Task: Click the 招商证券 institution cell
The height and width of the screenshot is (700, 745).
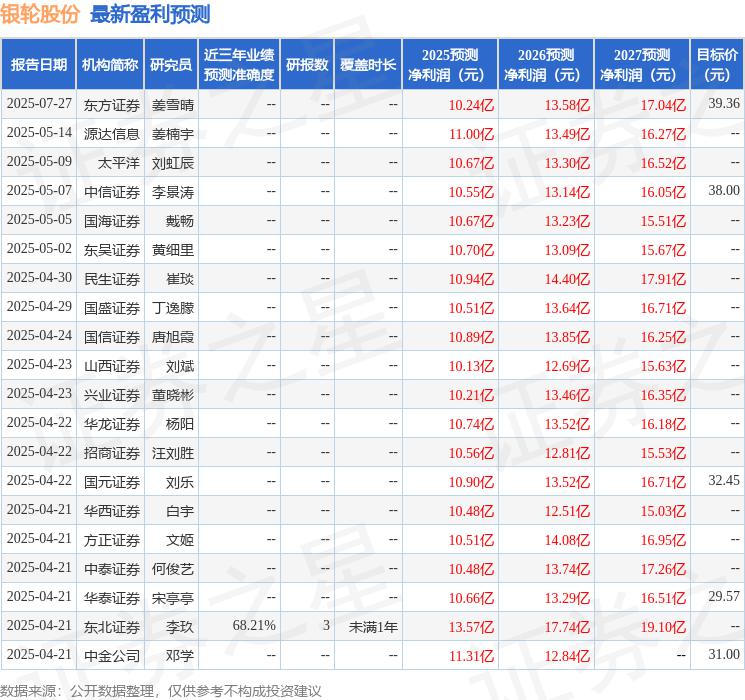Action: tap(112, 453)
